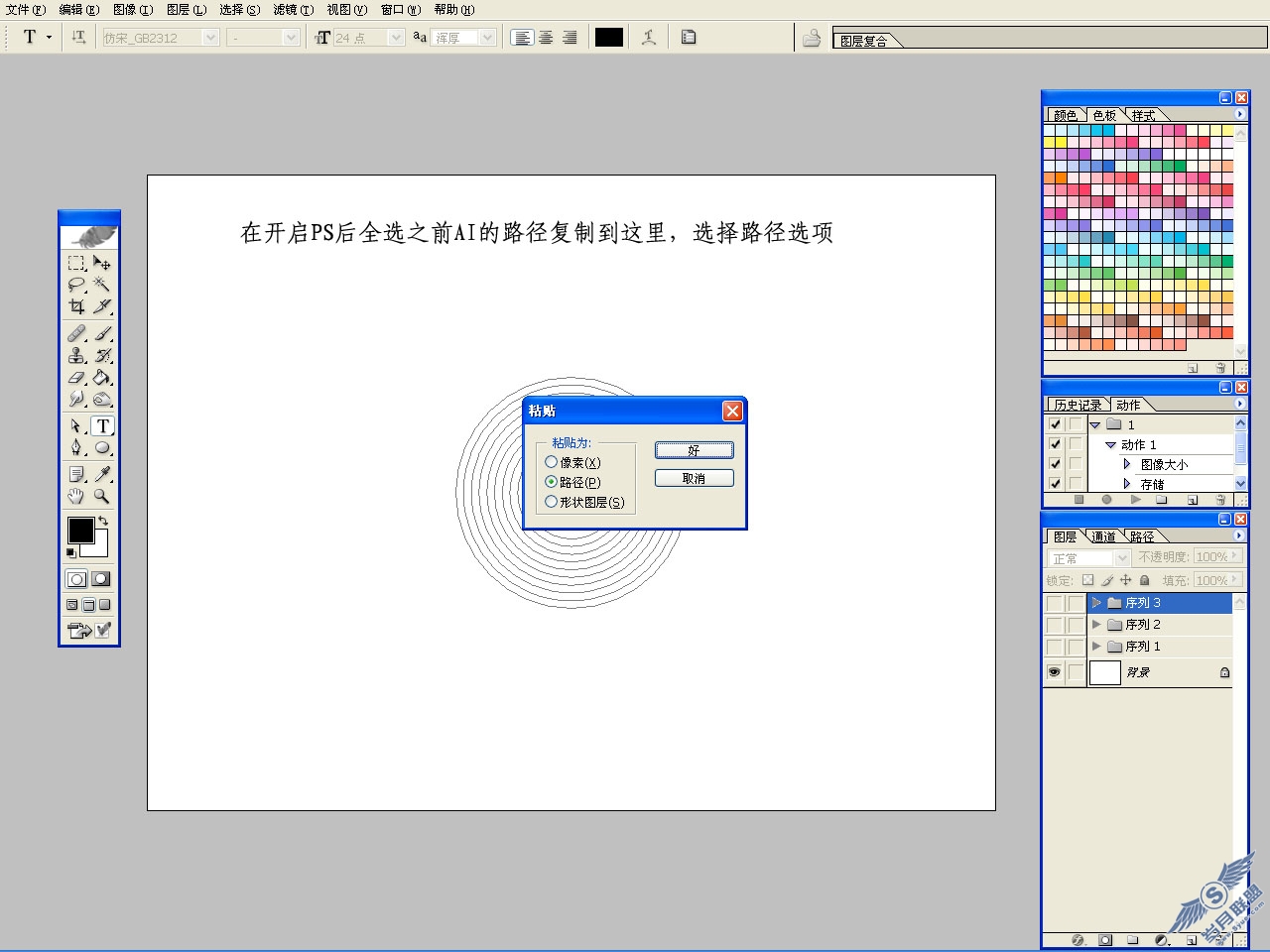This screenshot has height=952, width=1270.
Task: Click the 取消 button
Action: (695, 478)
